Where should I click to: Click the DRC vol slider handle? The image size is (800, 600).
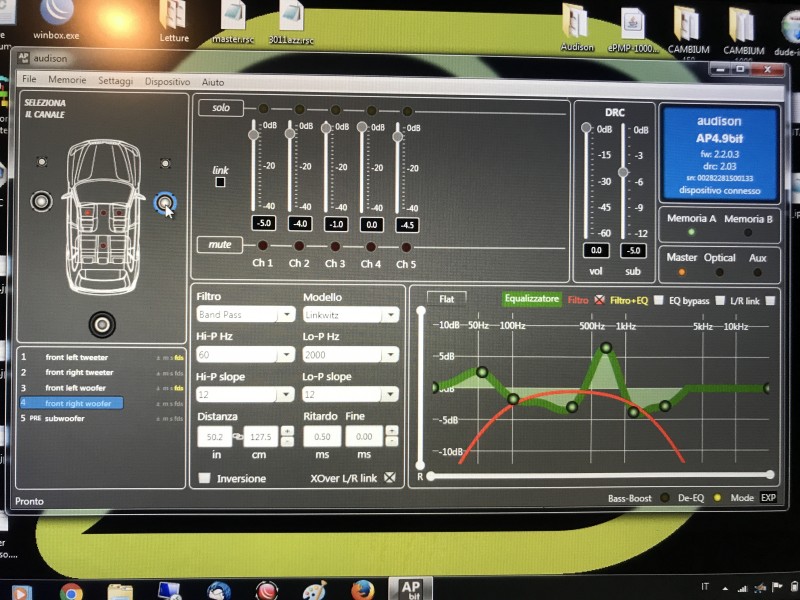(x=586, y=128)
